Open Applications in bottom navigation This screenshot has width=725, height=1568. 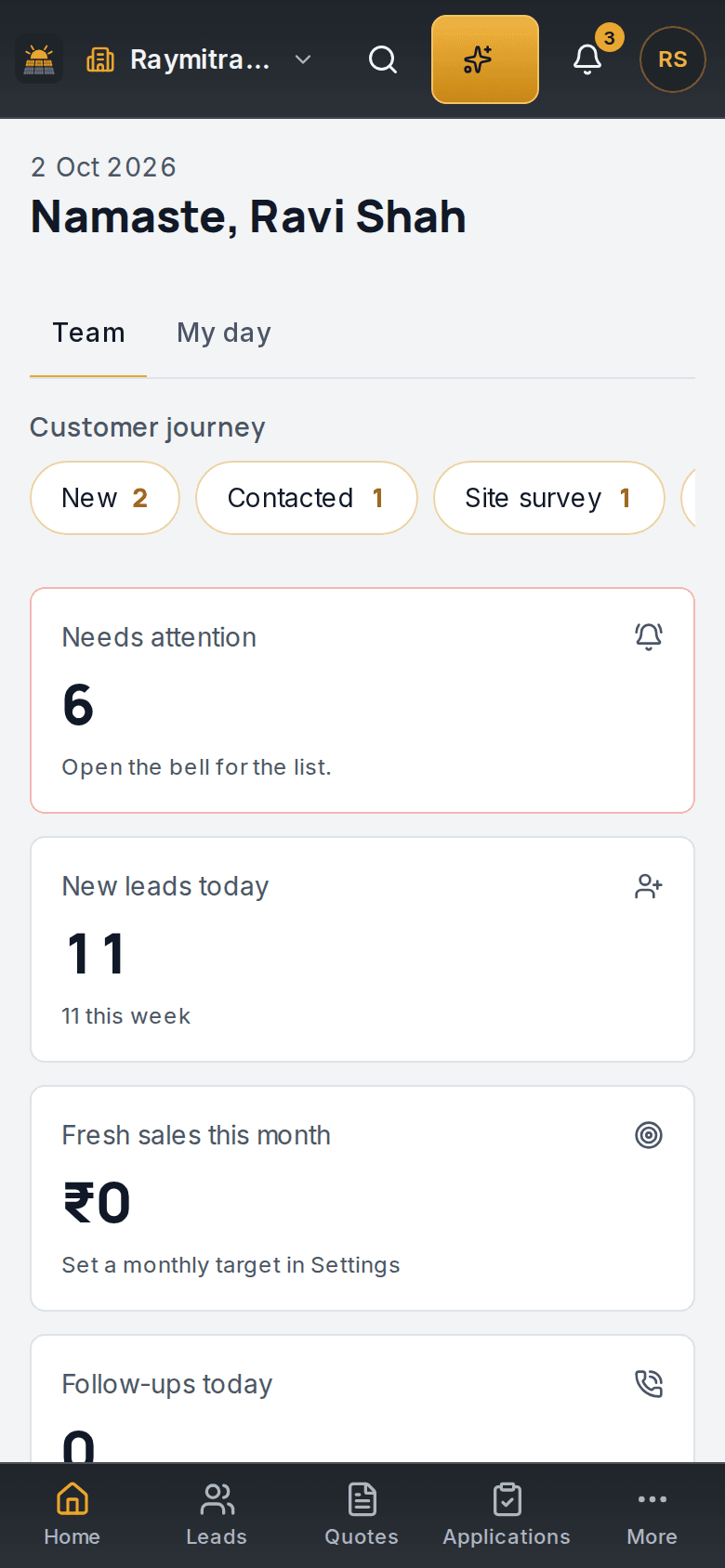(507, 1516)
